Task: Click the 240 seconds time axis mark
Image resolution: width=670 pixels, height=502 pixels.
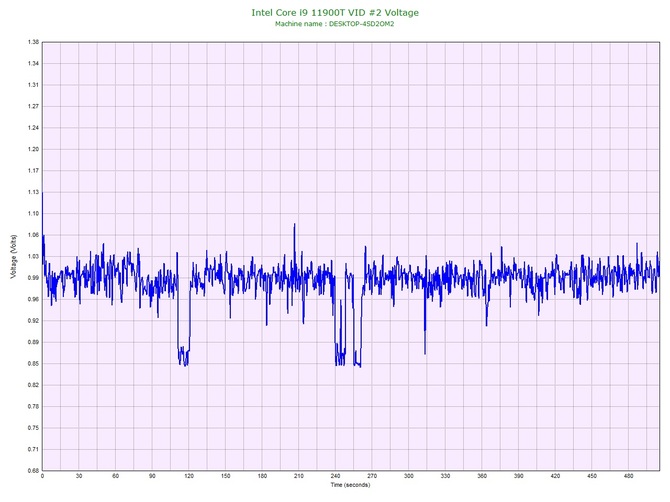Action: click(x=335, y=476)
